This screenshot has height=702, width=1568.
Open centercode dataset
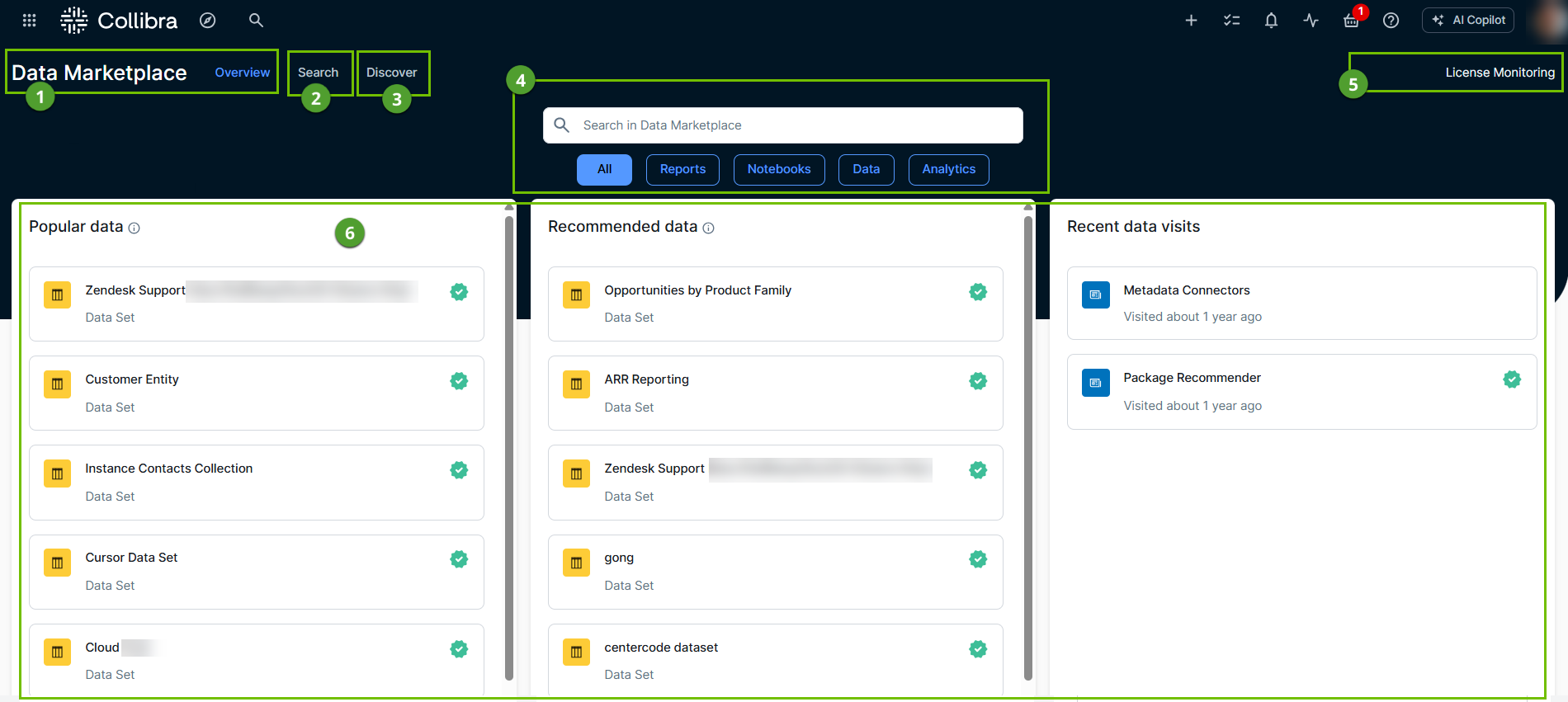coord(775,661)
